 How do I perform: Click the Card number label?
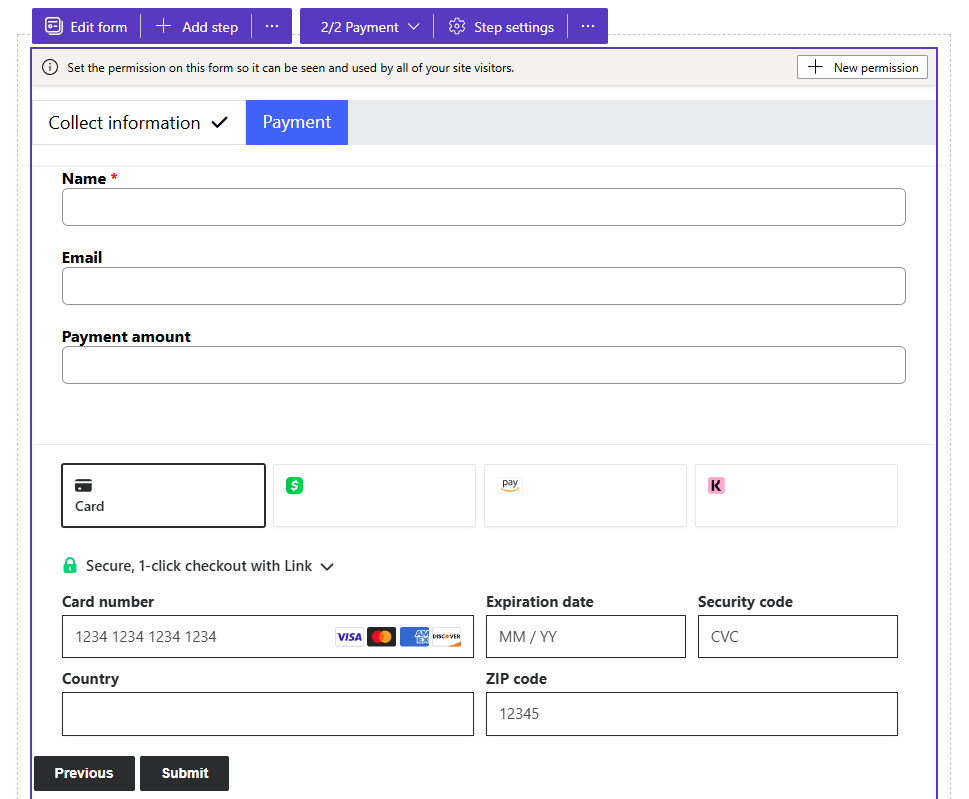click(108, 602)
